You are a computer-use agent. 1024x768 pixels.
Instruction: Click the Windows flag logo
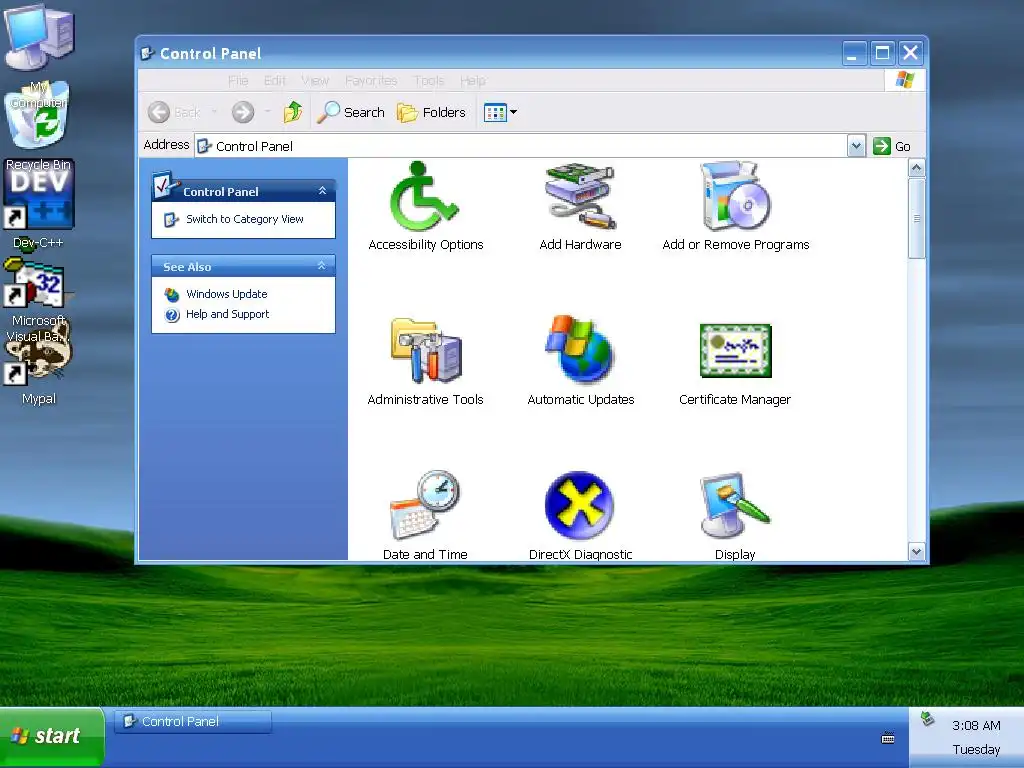pos(904,80)
